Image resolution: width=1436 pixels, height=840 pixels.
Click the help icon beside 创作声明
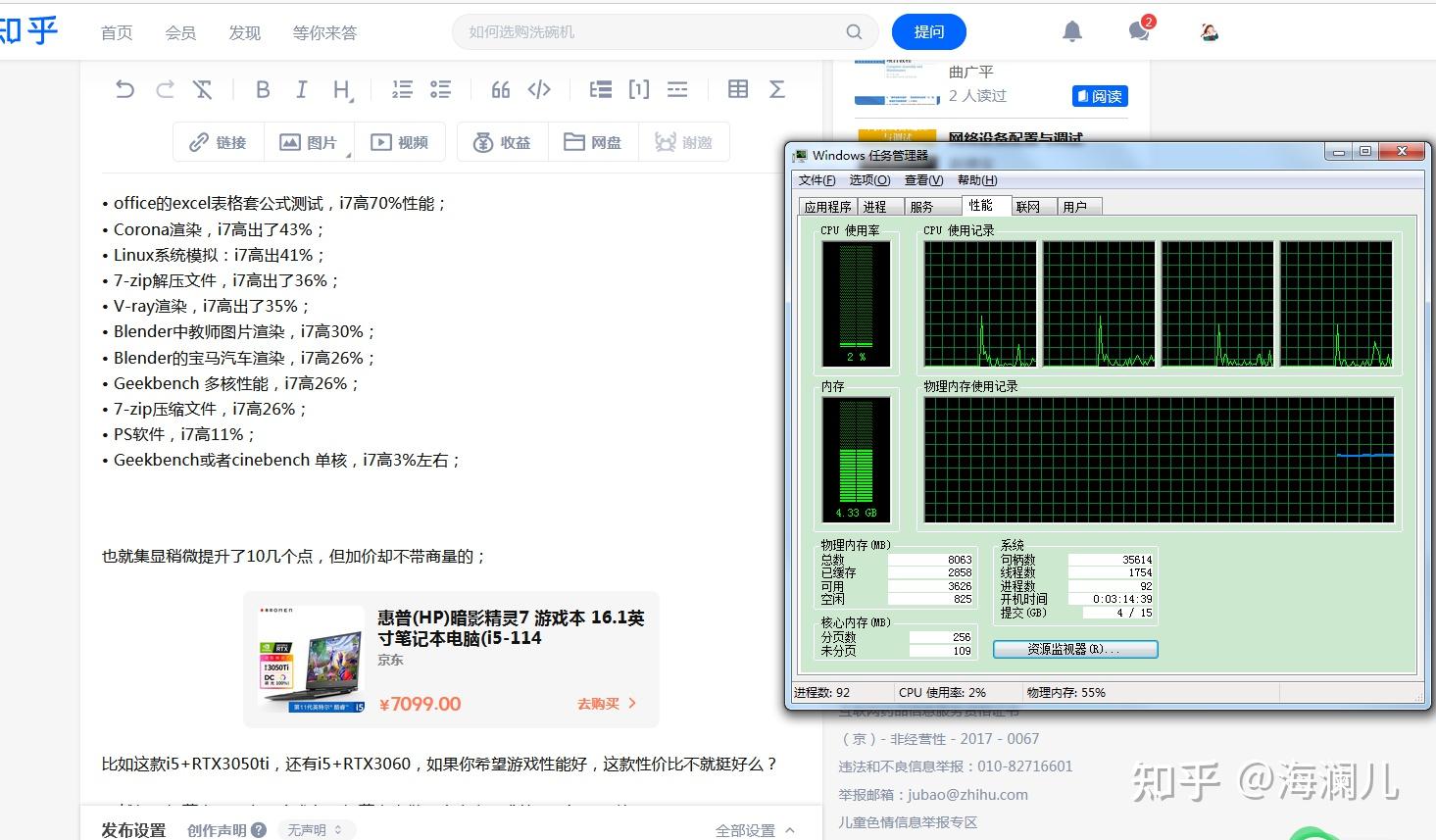click(259, 830)
